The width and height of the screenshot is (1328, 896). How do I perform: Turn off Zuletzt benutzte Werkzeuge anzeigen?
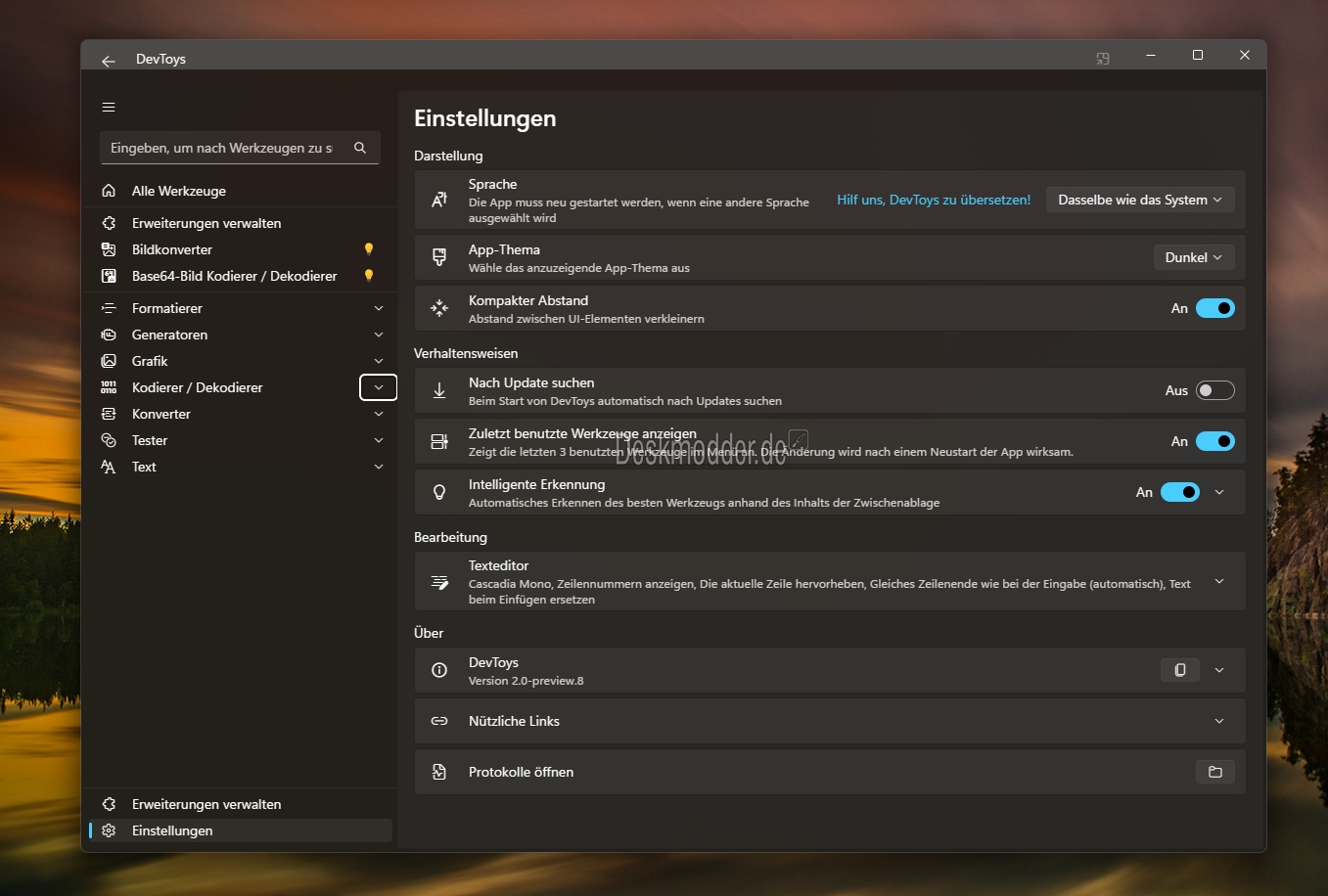click(1215, 441)
